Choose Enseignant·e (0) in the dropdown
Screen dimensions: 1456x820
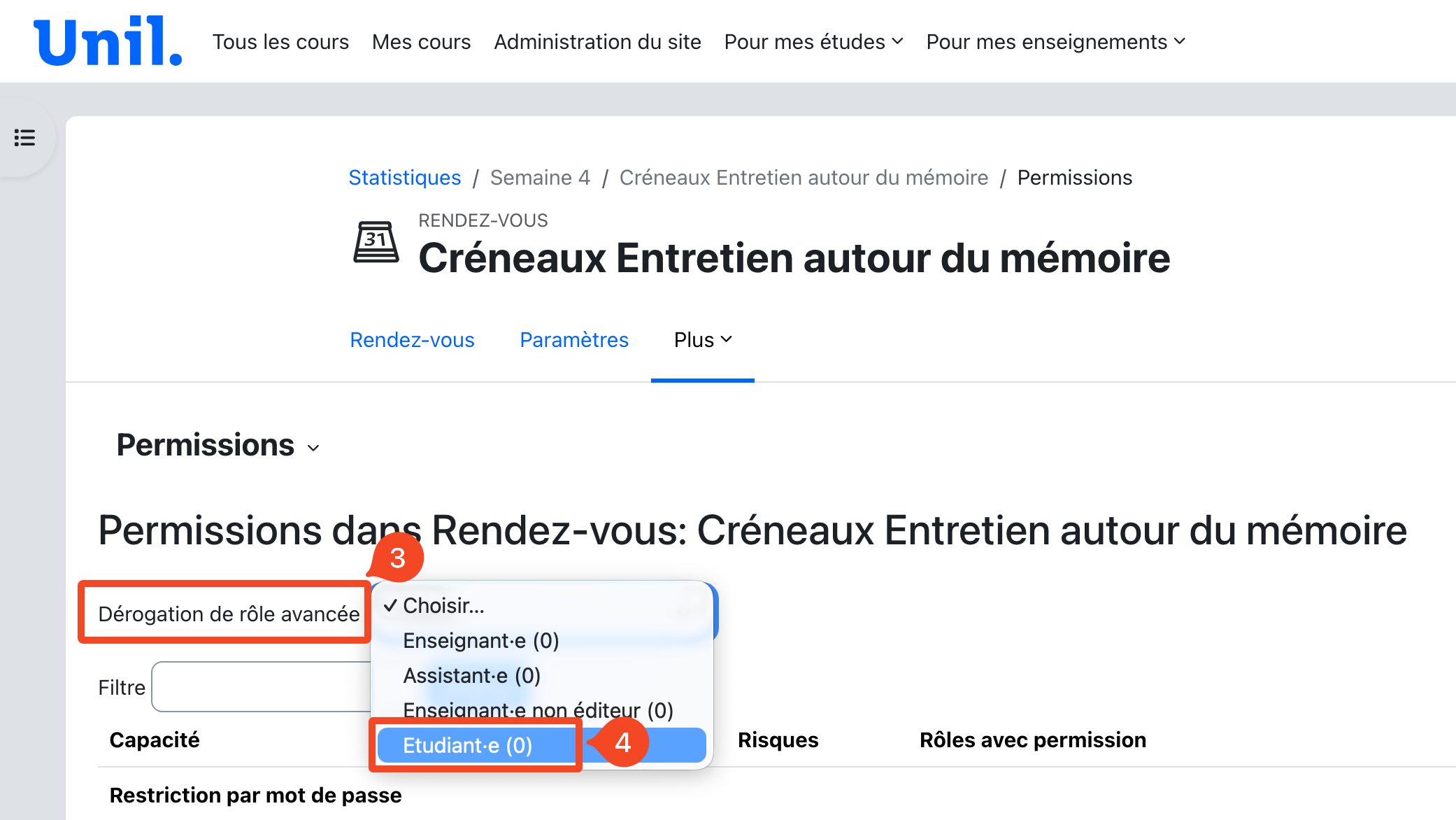tap(480, 641)
